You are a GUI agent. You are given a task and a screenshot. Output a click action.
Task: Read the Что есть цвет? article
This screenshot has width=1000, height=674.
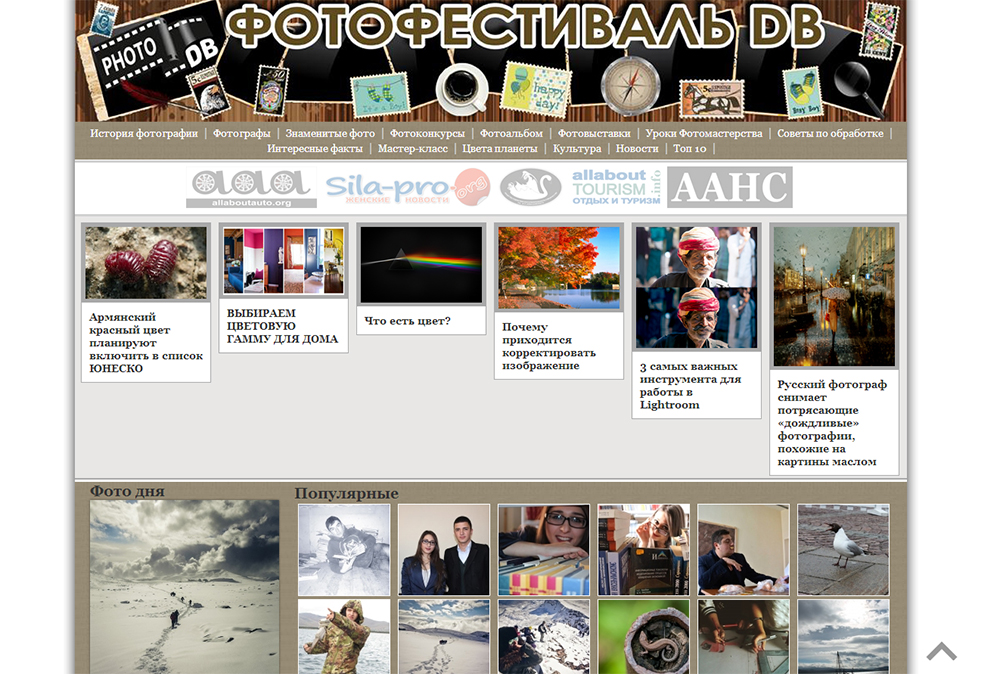point(407,321)
